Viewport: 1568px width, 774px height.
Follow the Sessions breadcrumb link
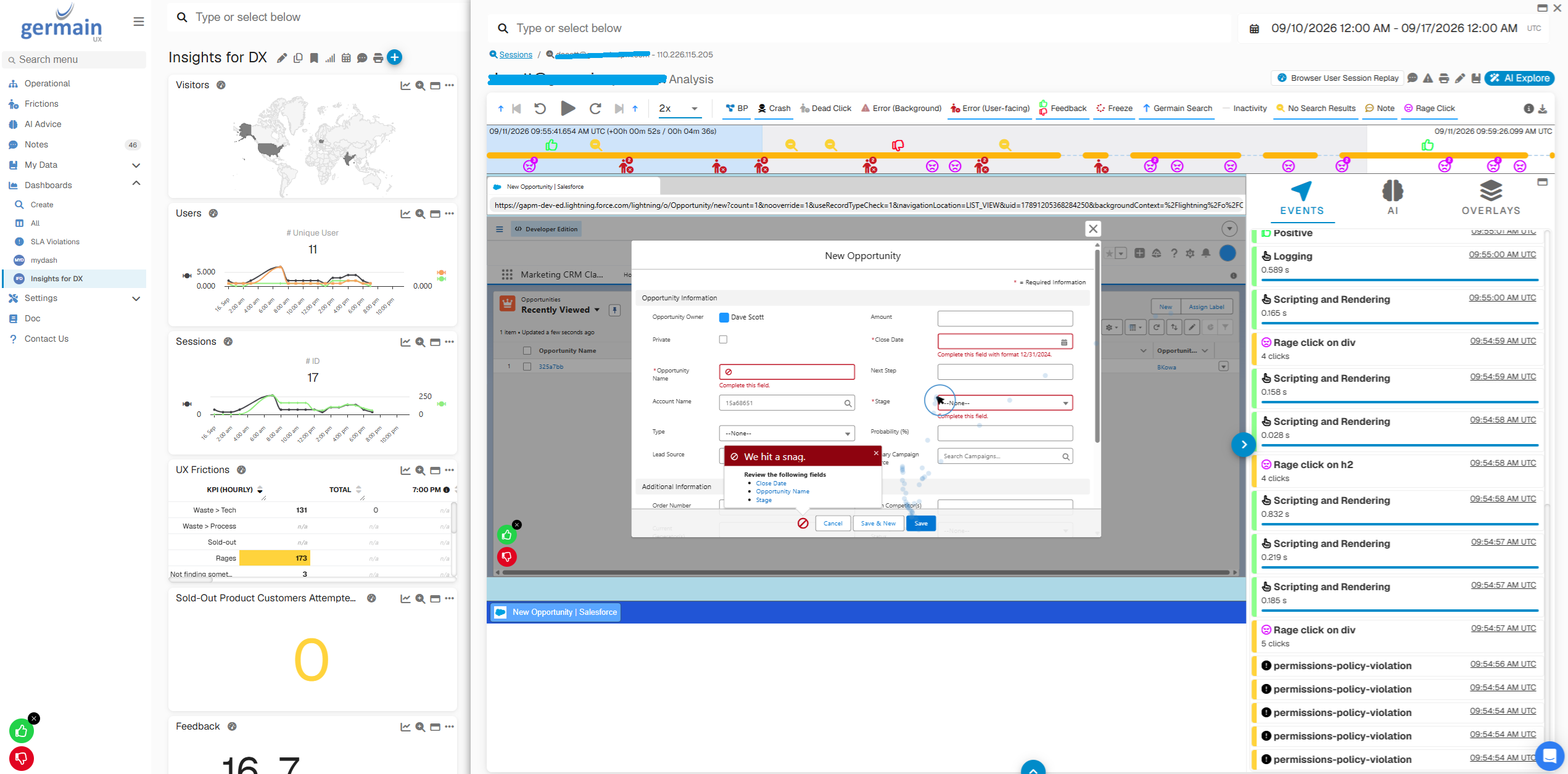click(516, 55)
